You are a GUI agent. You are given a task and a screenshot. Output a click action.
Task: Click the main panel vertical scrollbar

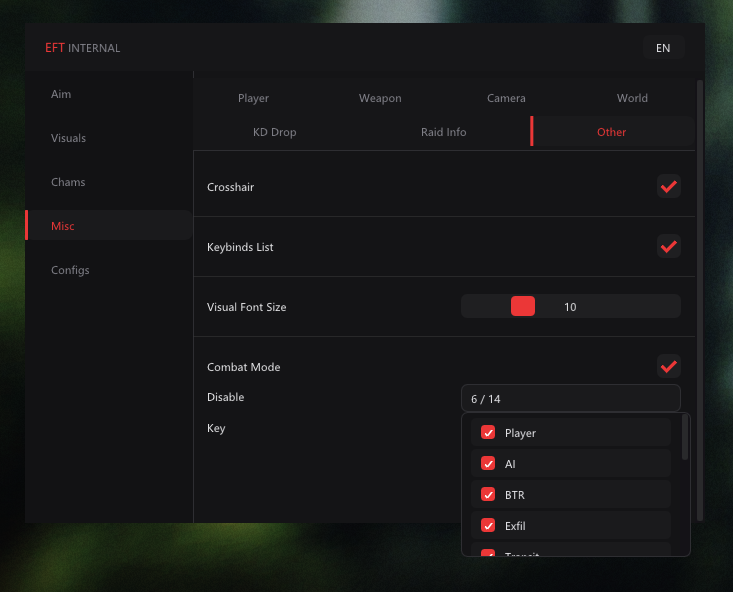click(700, 300)
